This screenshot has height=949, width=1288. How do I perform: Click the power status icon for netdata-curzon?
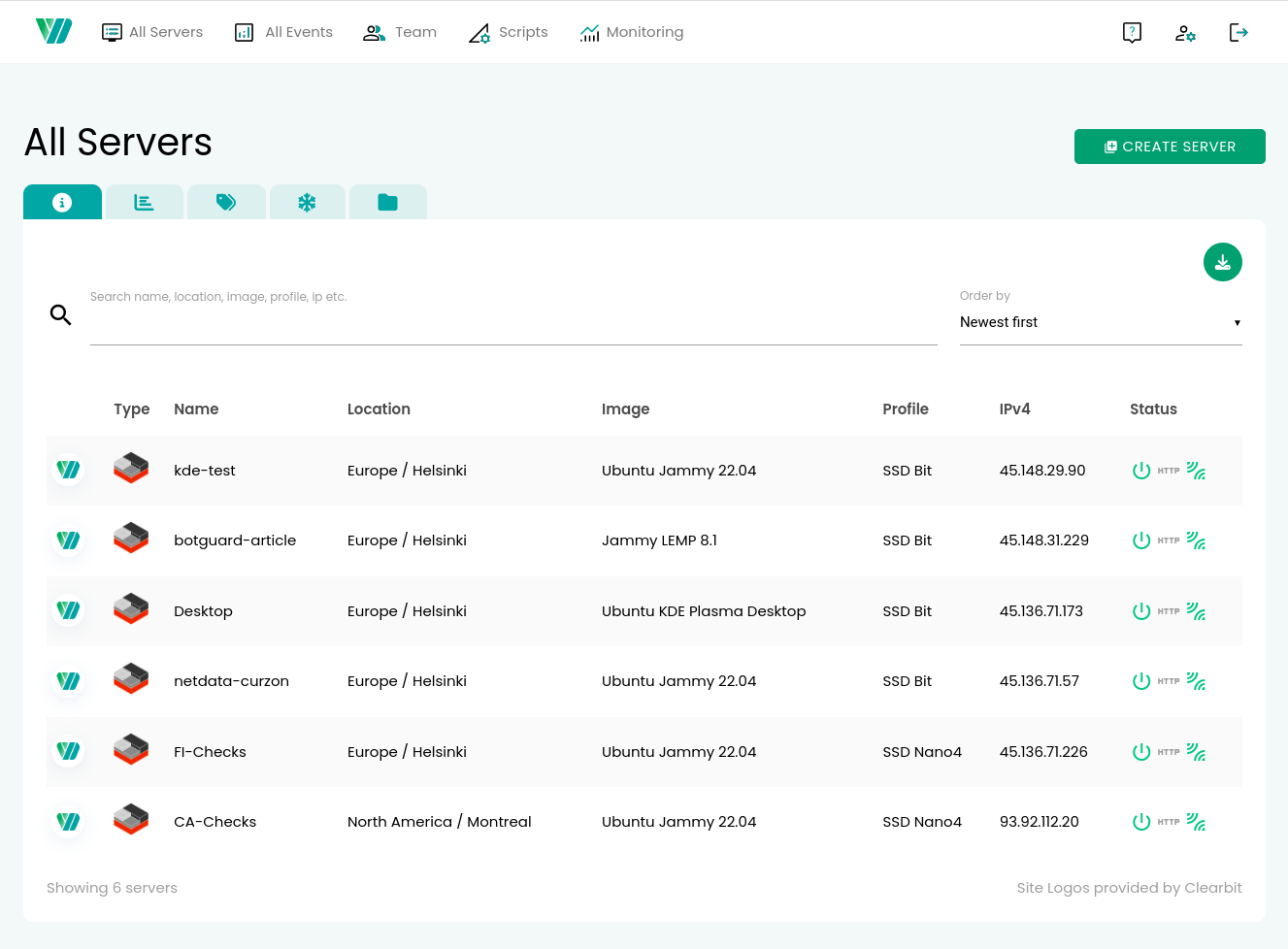click(1141, 681)
